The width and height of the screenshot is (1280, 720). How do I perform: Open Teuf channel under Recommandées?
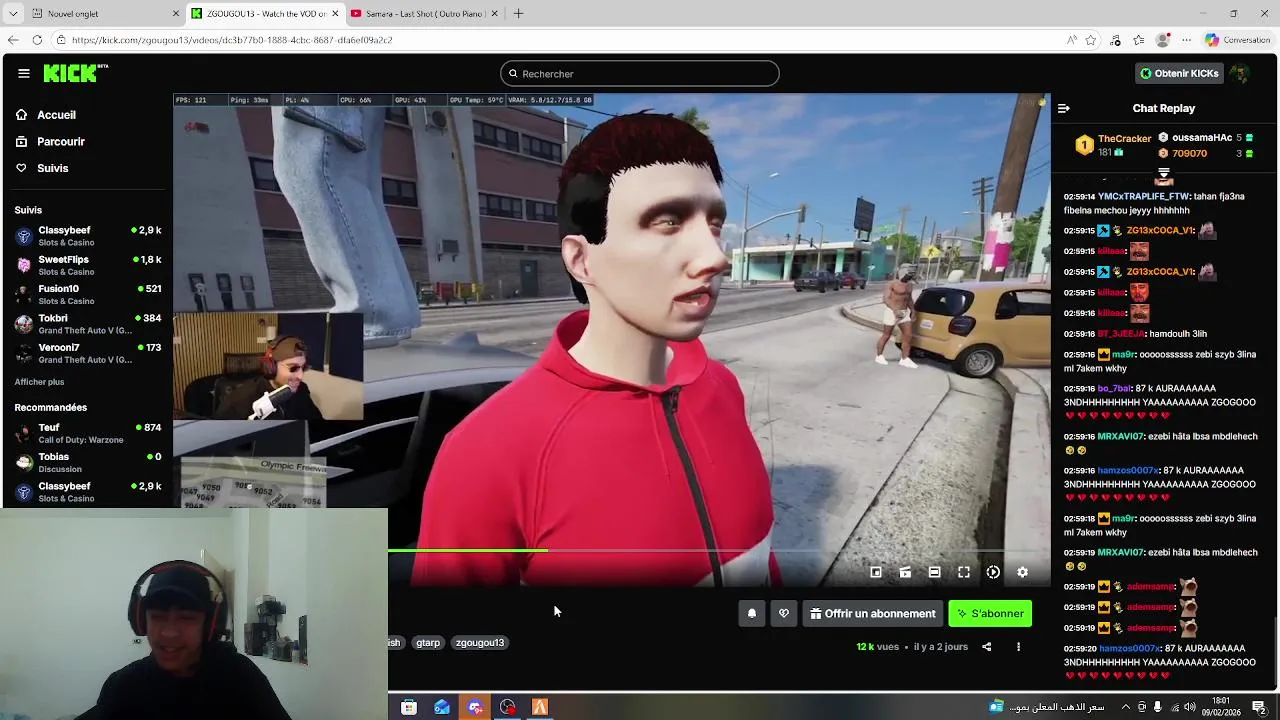point(88,433)
